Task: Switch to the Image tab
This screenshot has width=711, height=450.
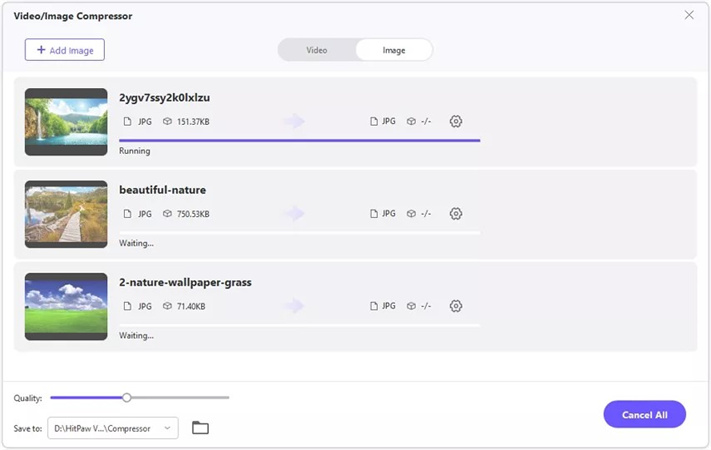Action: tap(394, 50)
